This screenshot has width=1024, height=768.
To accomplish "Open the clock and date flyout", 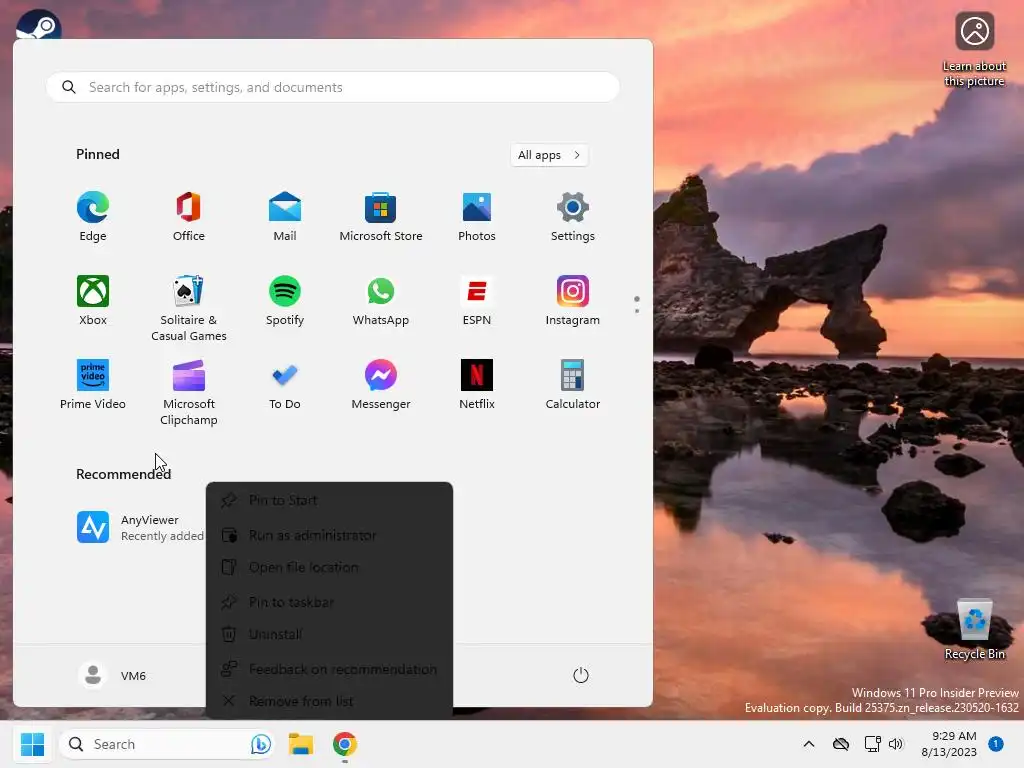I will pyautogui.click(x=949, y=744).
